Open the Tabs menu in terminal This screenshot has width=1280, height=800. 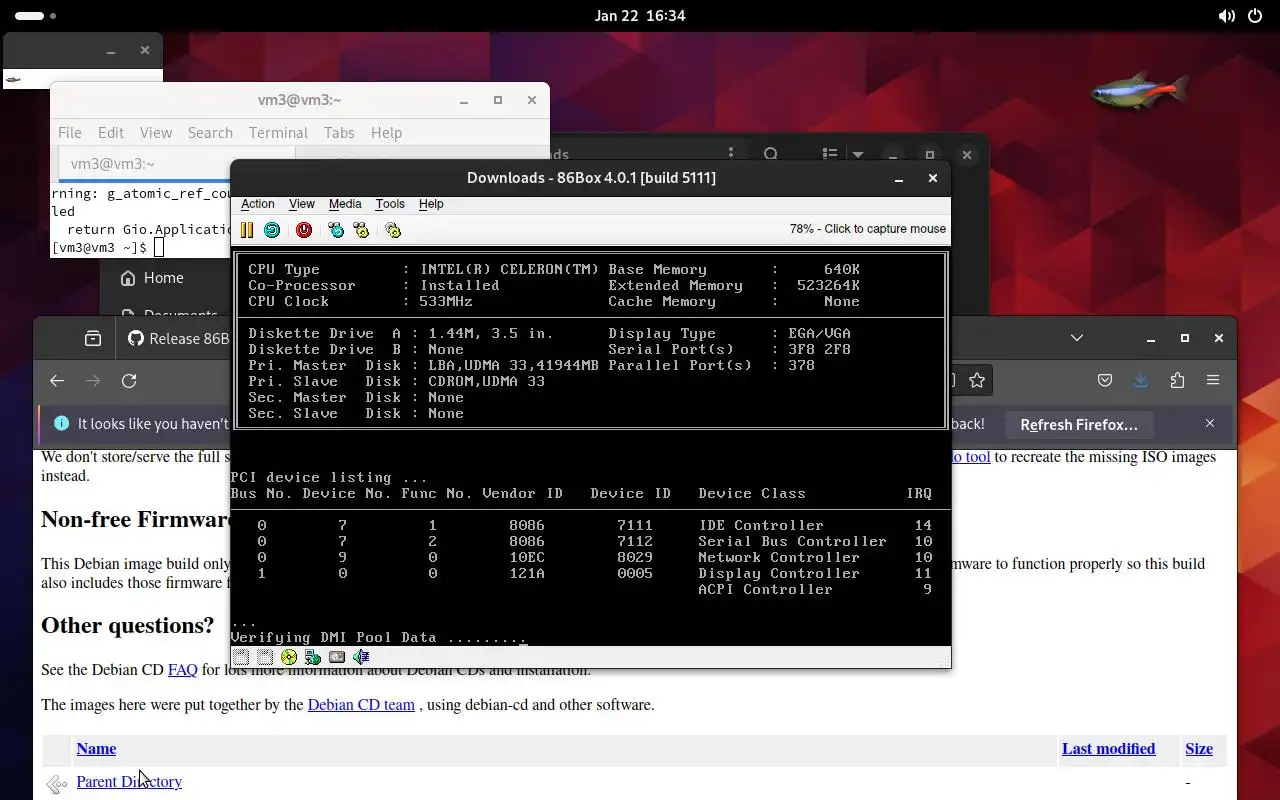[x=339, y=132]
